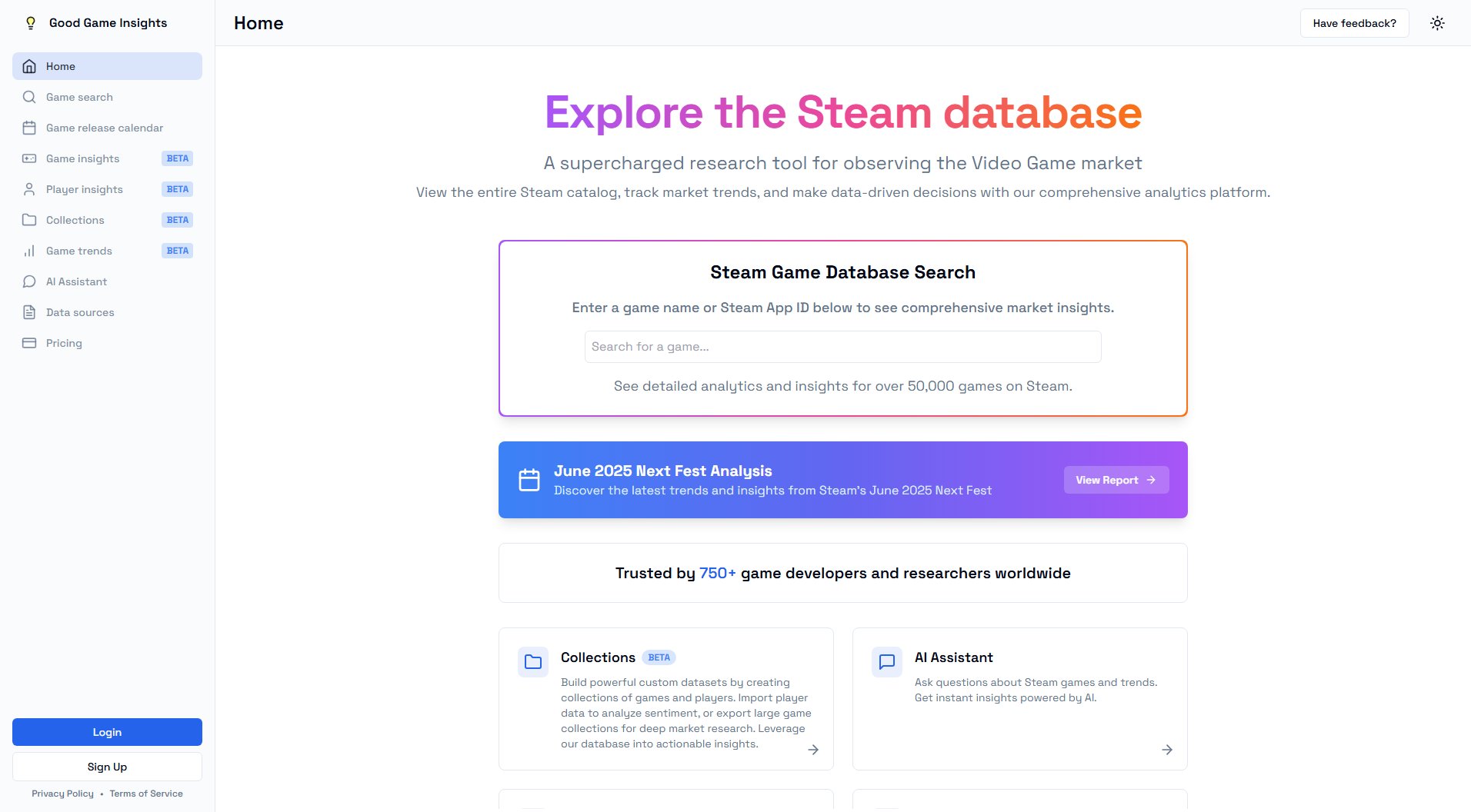This screenshot has width=1471, height=812.
Task: Click the Explore the Steam database headline
Action: pyautogui.click(x=842, y=112)
